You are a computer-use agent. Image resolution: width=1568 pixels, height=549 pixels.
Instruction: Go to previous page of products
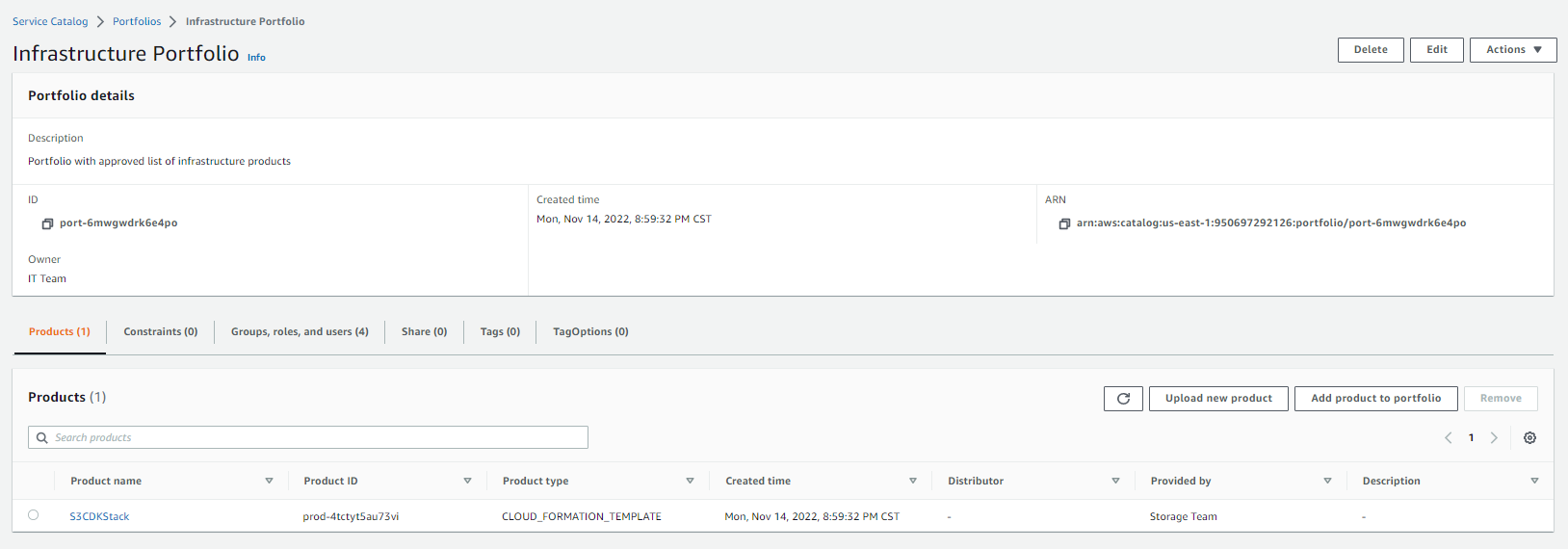click(1448, 438)
